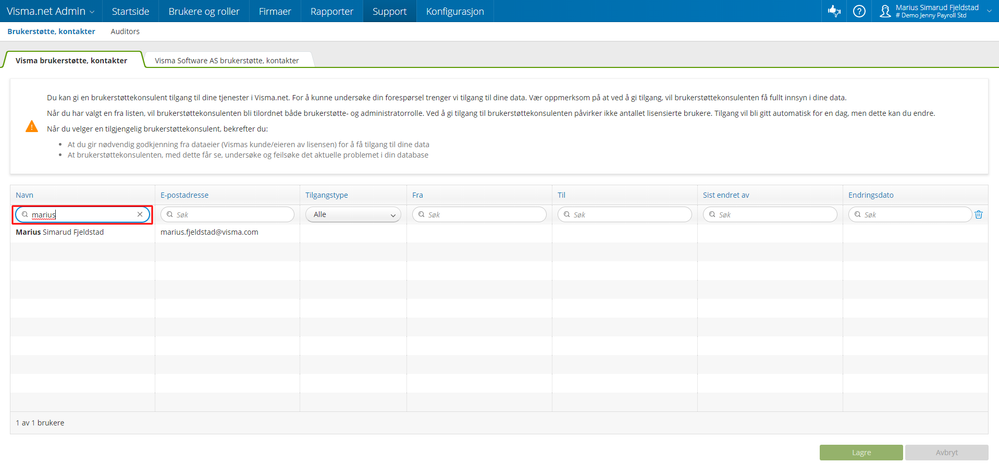Click the trash icon to clear filters
999x471 pixels.
tap(979, 215)
